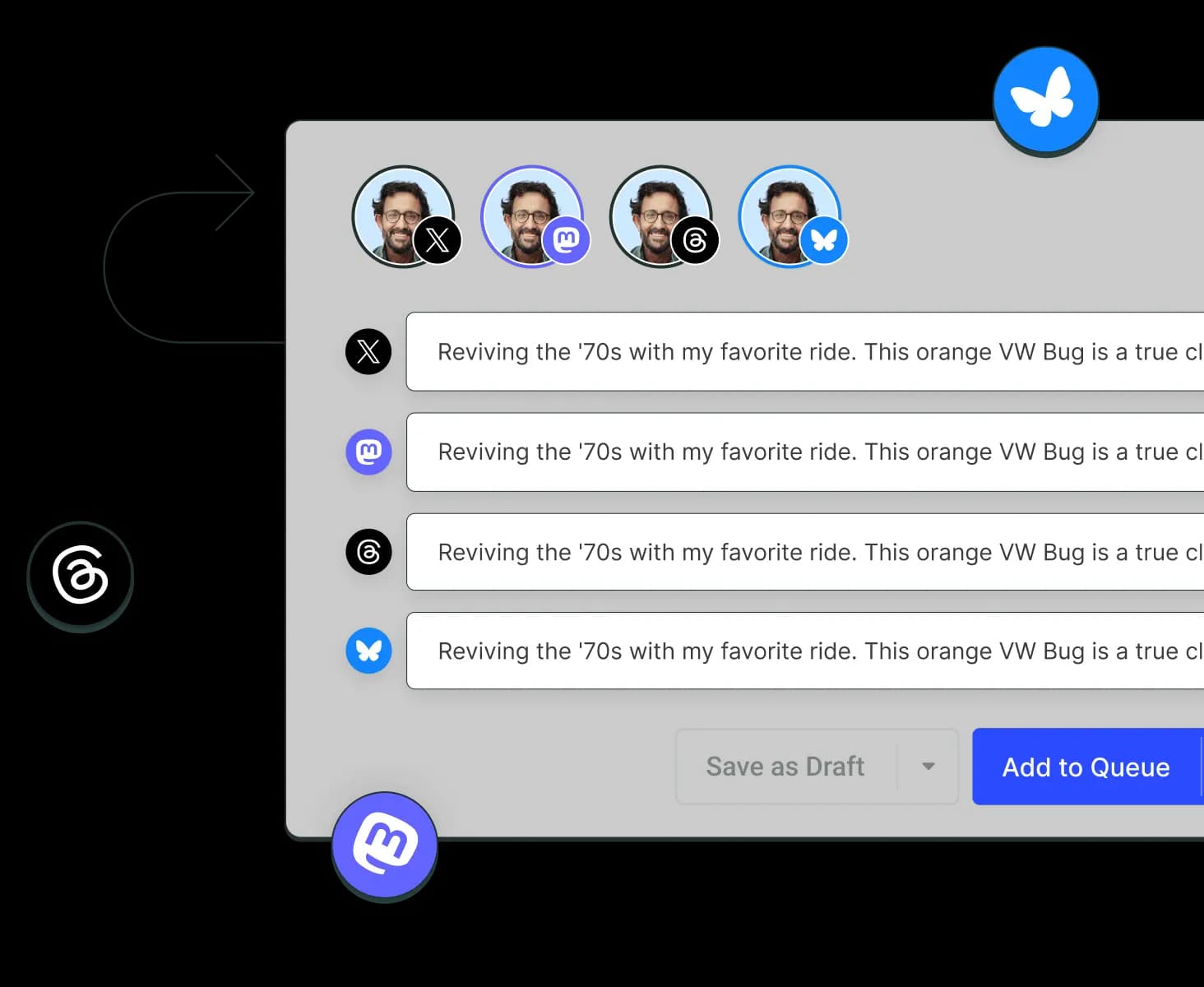Click the Add to Queue button
The width and height of the screenshot is (1204, 987).
(1085, 767)
